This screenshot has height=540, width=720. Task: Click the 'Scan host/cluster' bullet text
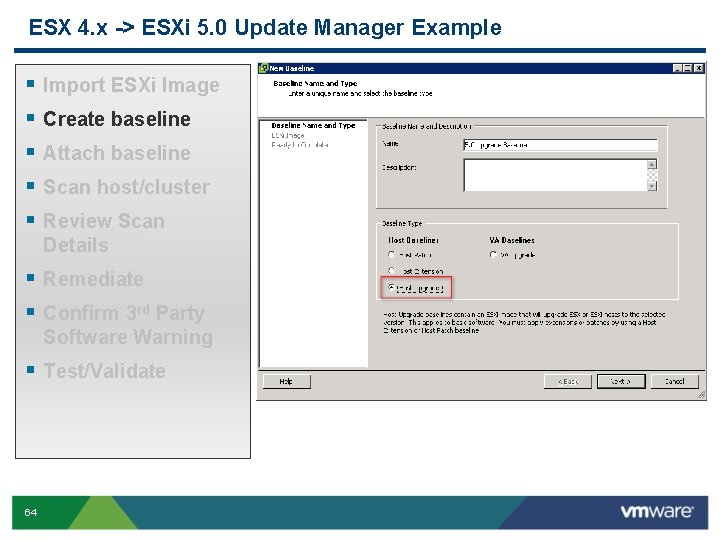tap(126, 187)
